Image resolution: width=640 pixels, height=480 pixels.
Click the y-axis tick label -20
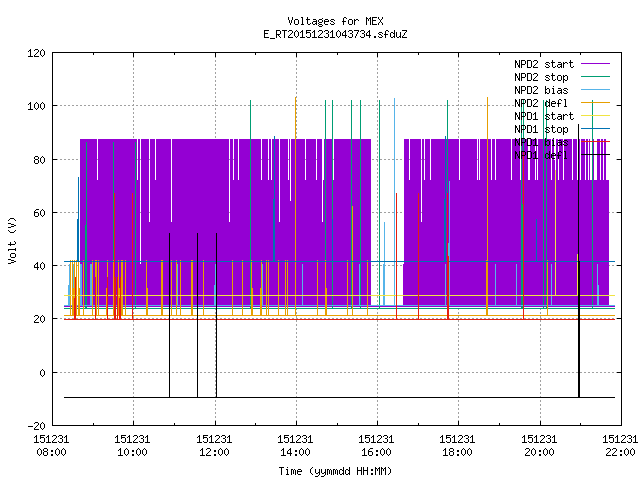(36, 426)
